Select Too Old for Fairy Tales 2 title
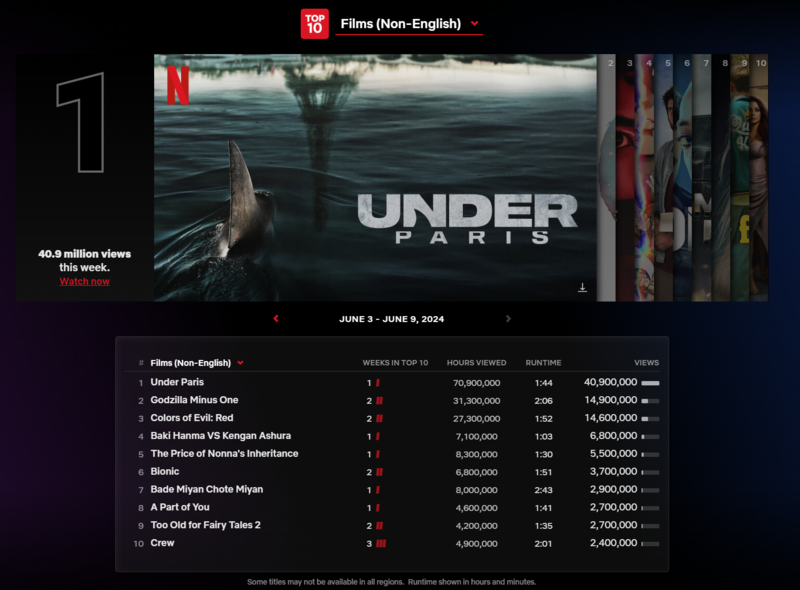 point(206,525)
